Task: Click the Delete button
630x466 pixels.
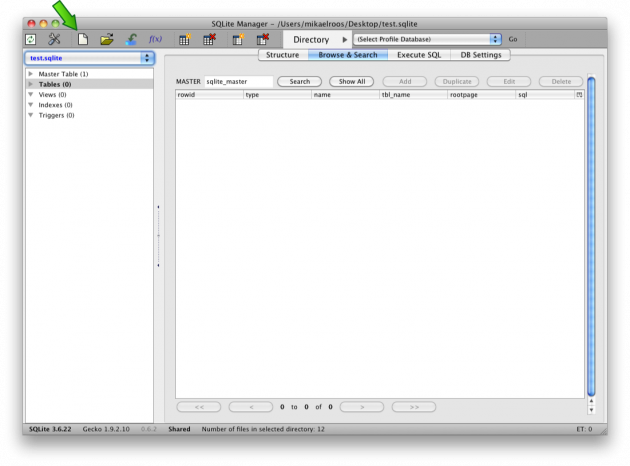Action: click(x=561, y=82)
